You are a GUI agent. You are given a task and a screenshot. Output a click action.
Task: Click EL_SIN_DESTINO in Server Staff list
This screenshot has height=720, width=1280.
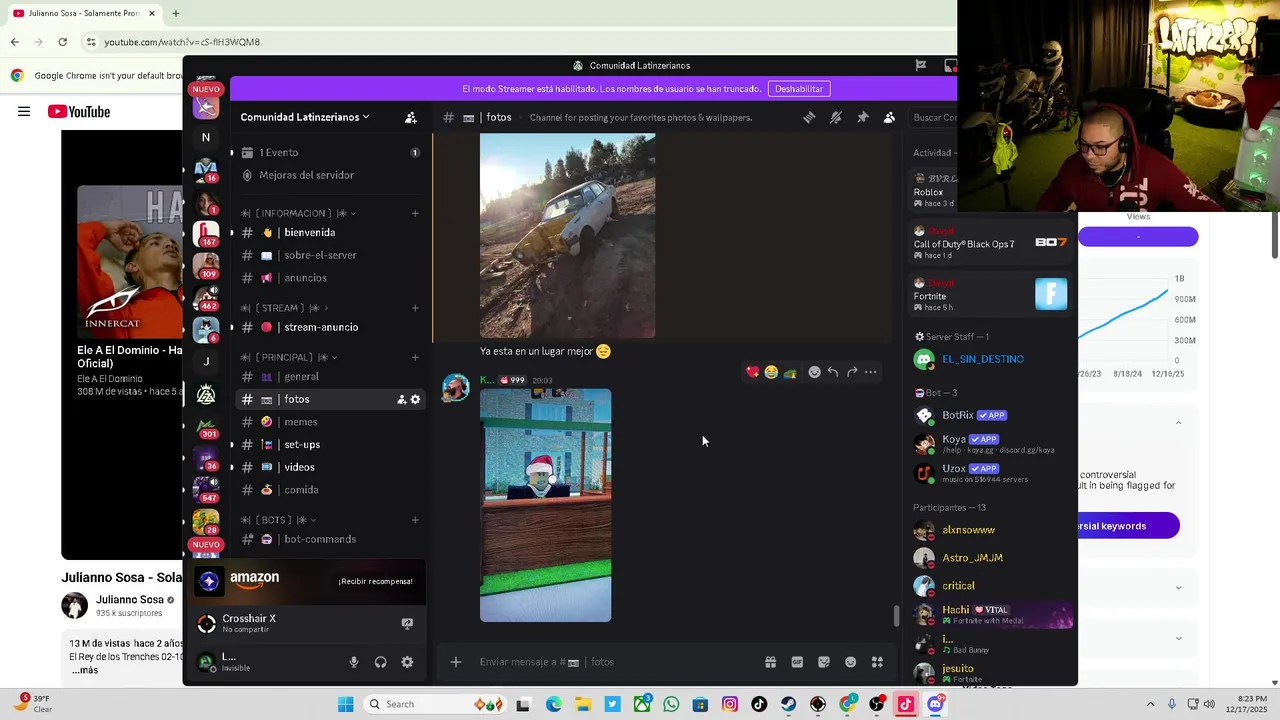[x=983, y=359]
